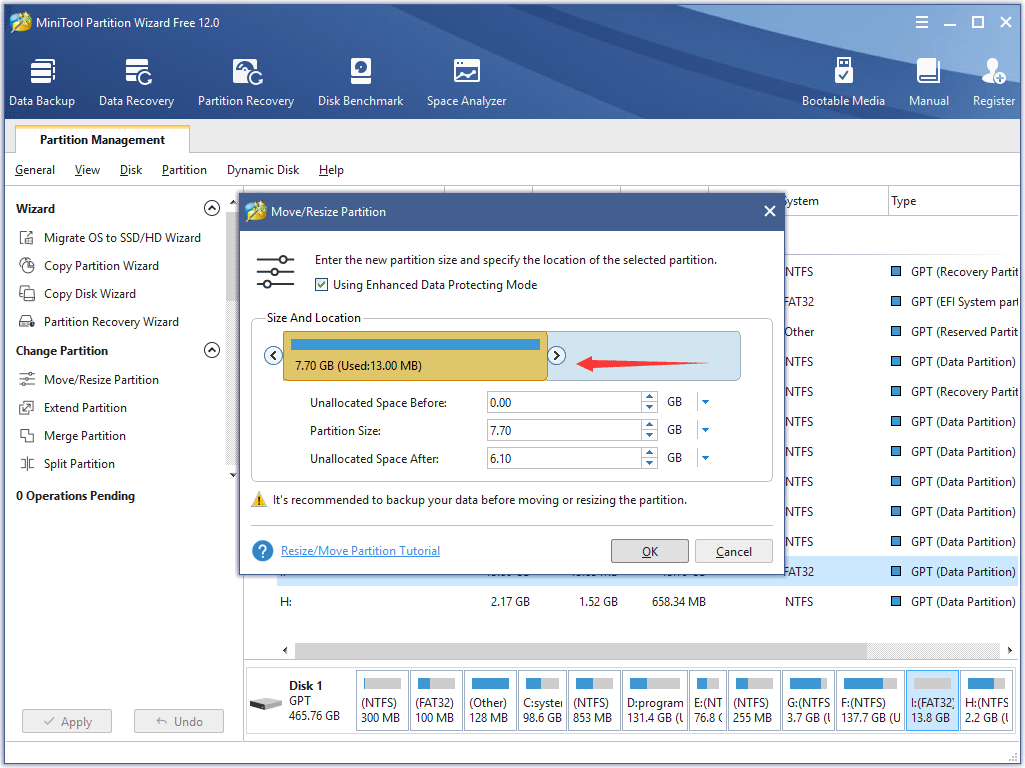Open the View menu
This screenshot has height=768, width=1025.
[x=87, y=170]
